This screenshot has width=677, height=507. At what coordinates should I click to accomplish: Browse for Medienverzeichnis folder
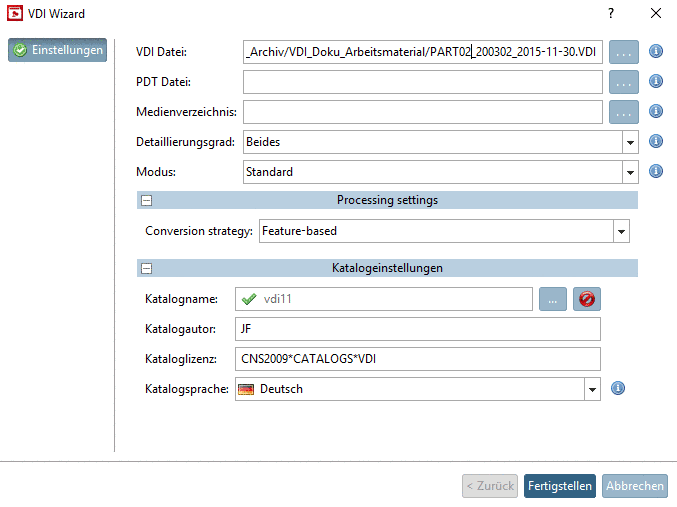point(623,112)
